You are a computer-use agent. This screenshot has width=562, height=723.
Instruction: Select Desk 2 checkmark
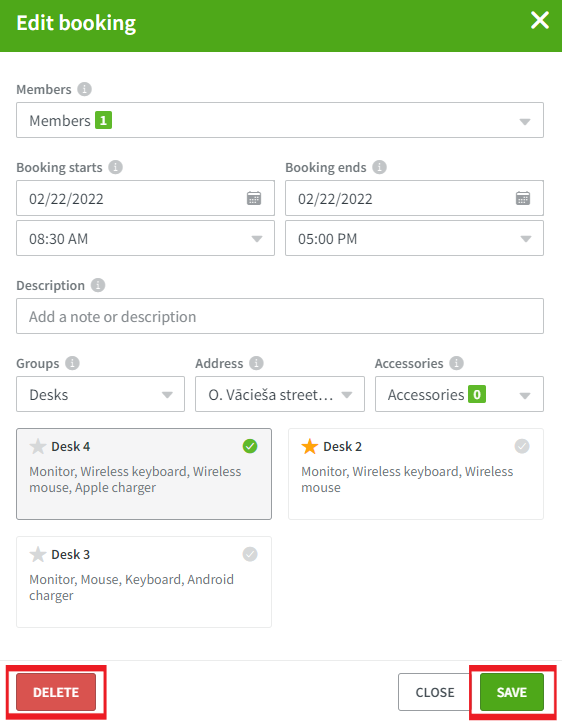522,446
